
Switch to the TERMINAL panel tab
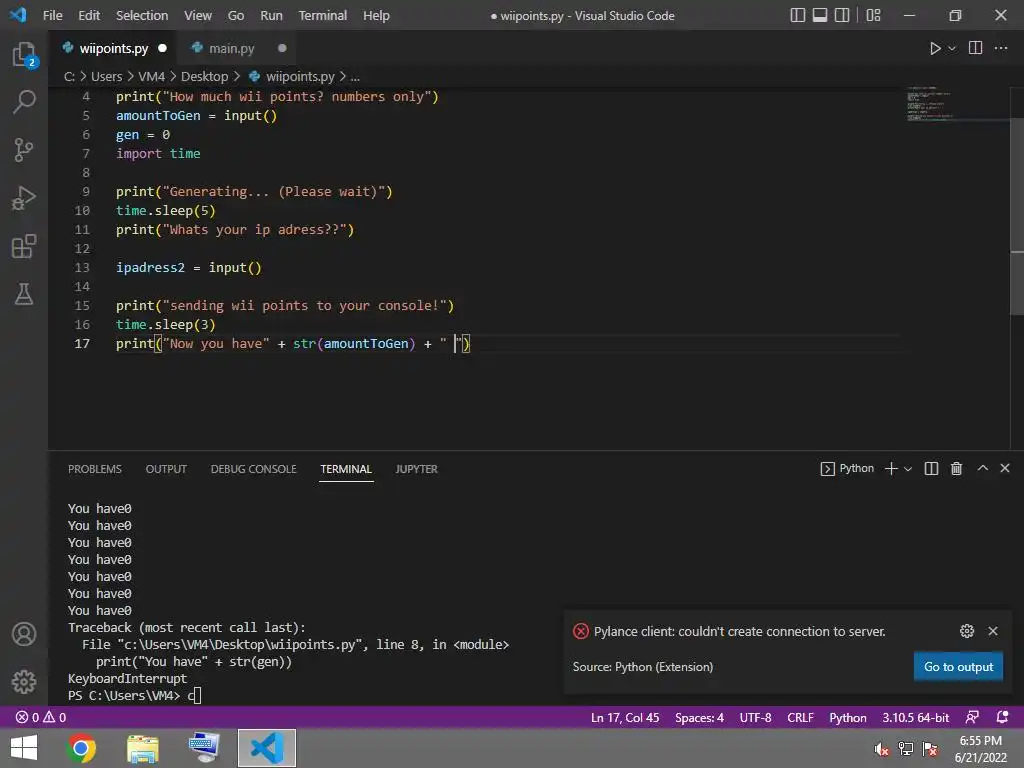pos(346,469)
